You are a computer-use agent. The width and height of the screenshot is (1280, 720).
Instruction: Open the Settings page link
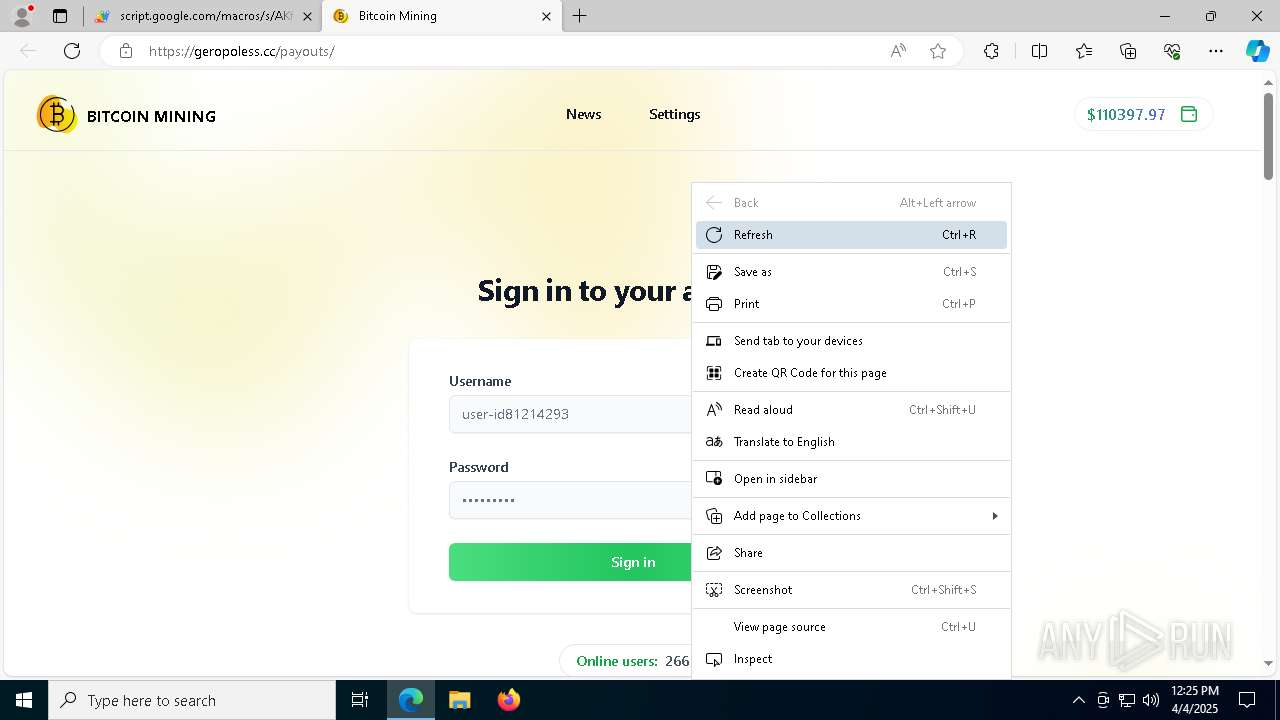click(x=675, y=114)
